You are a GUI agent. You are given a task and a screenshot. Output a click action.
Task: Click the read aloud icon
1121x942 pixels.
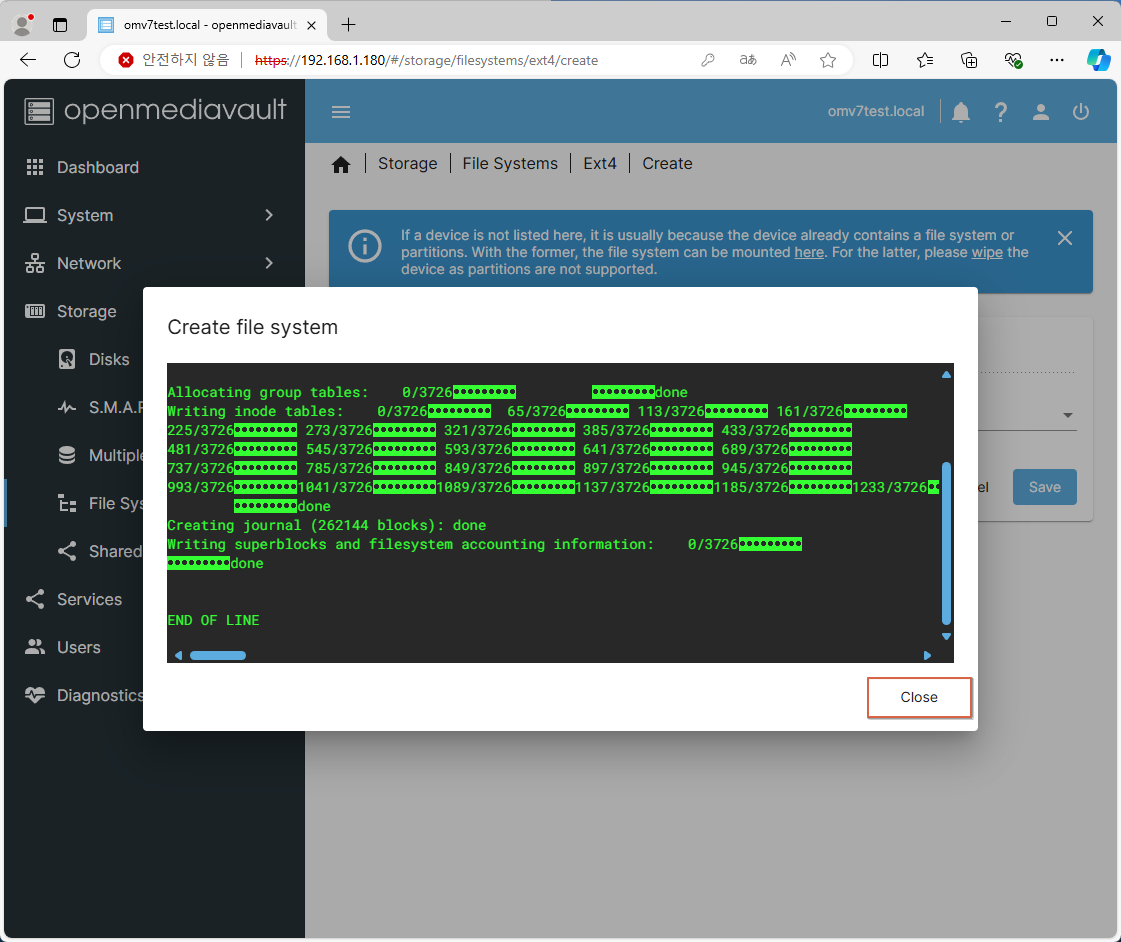[788, 60]
